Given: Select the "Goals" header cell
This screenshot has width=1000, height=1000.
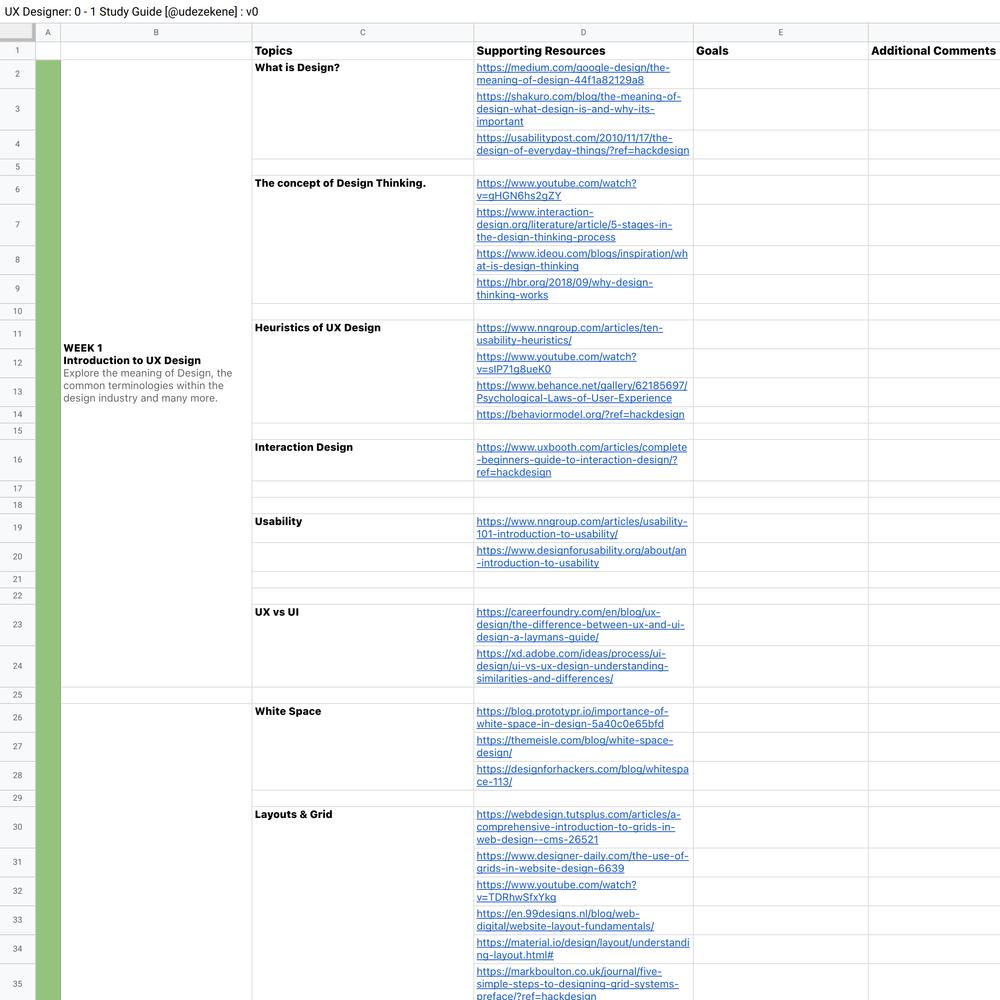Looking at the screenshot, I should click(x=780, y=51).
